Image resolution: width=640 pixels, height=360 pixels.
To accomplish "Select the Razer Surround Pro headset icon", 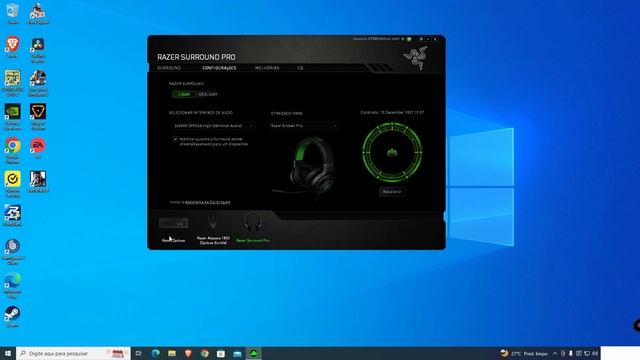I will click(x=253, y=223).
